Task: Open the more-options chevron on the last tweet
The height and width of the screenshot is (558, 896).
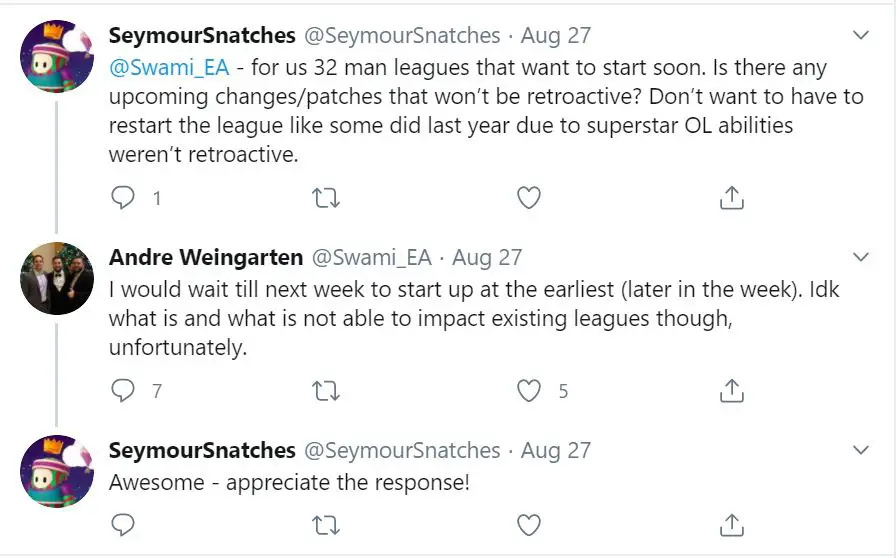Action: coord(861,451)
